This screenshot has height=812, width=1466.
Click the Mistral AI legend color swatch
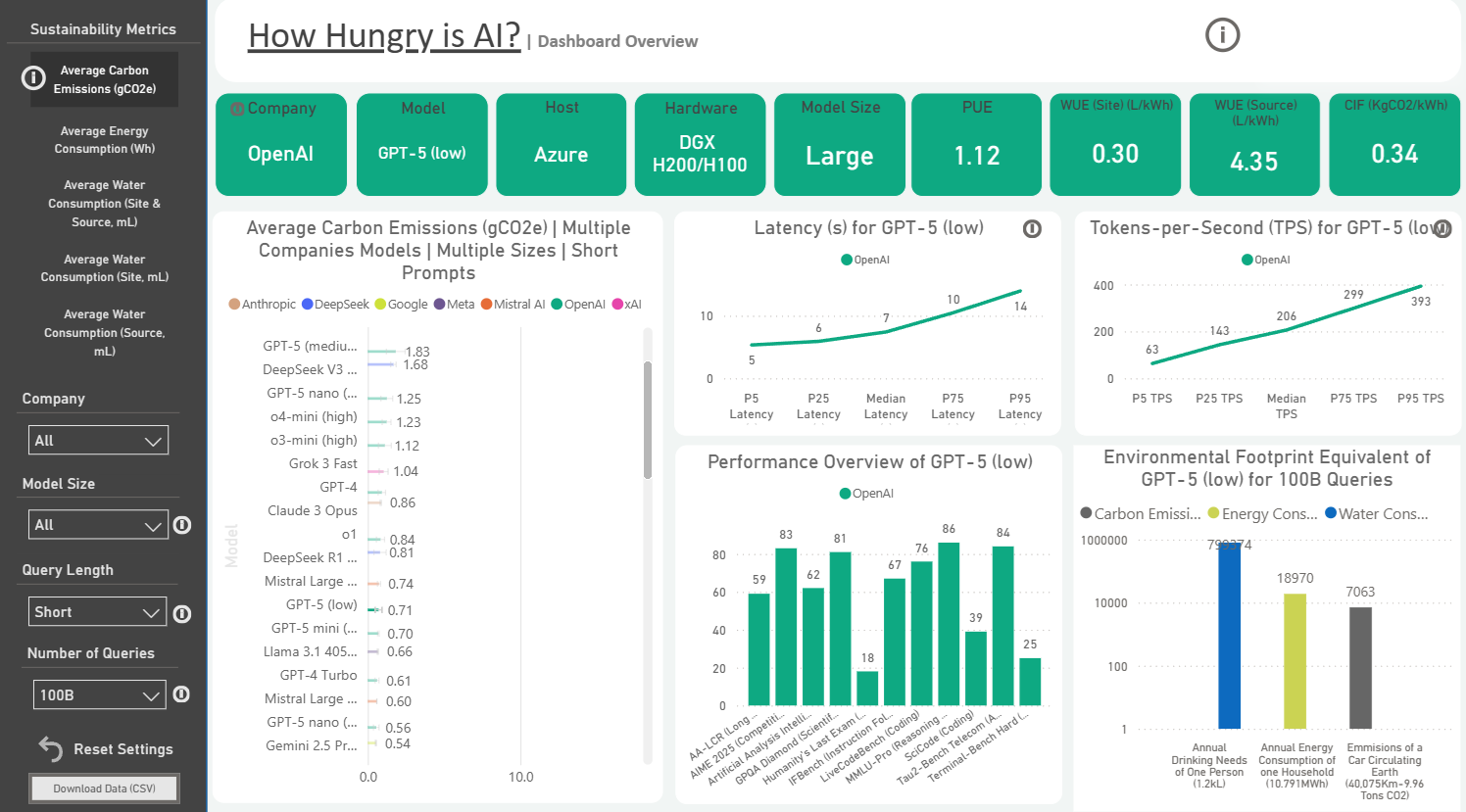pyautogui.click(x=486, y=305)
